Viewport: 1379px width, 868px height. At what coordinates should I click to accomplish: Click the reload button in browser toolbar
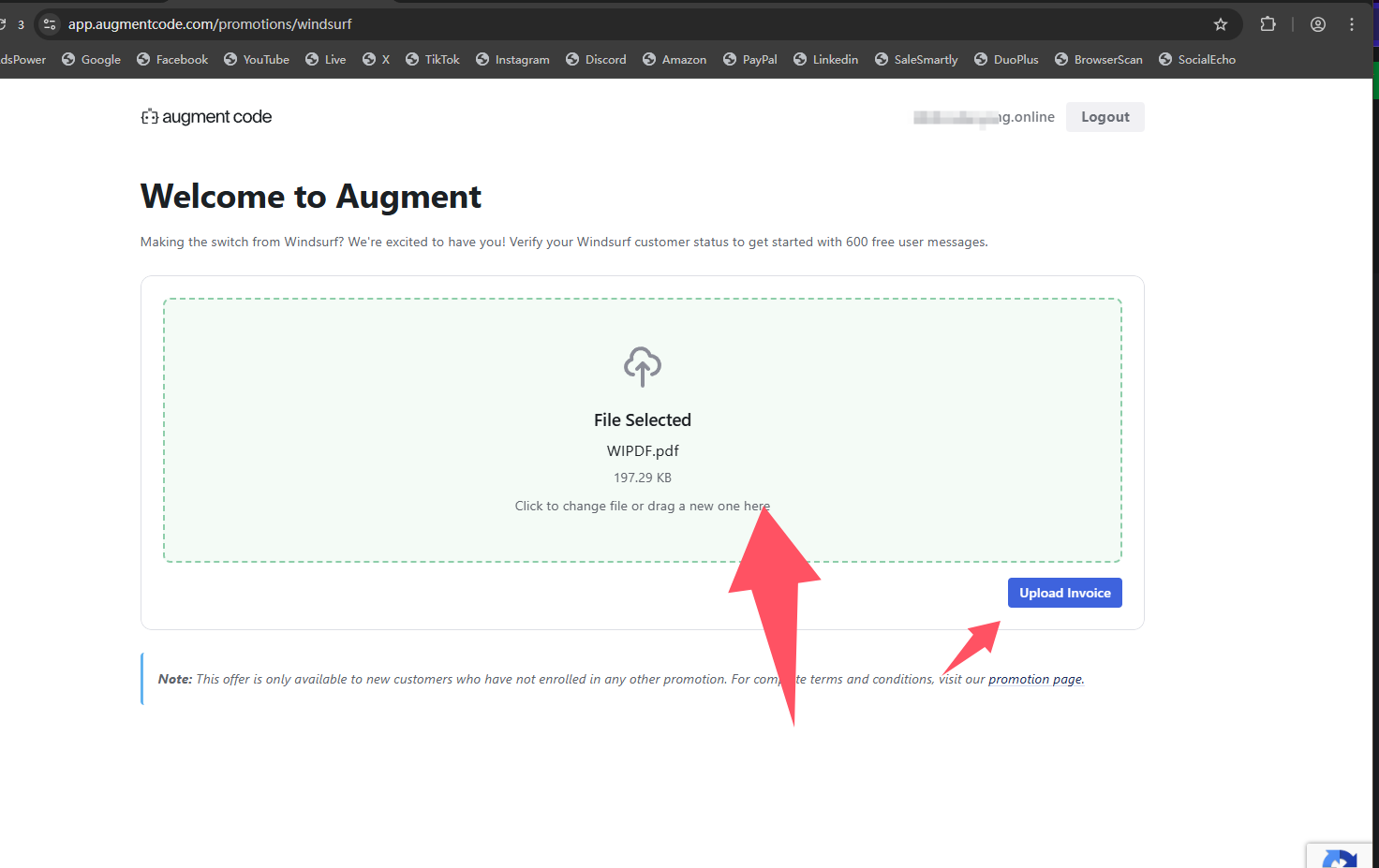(3, 24)
